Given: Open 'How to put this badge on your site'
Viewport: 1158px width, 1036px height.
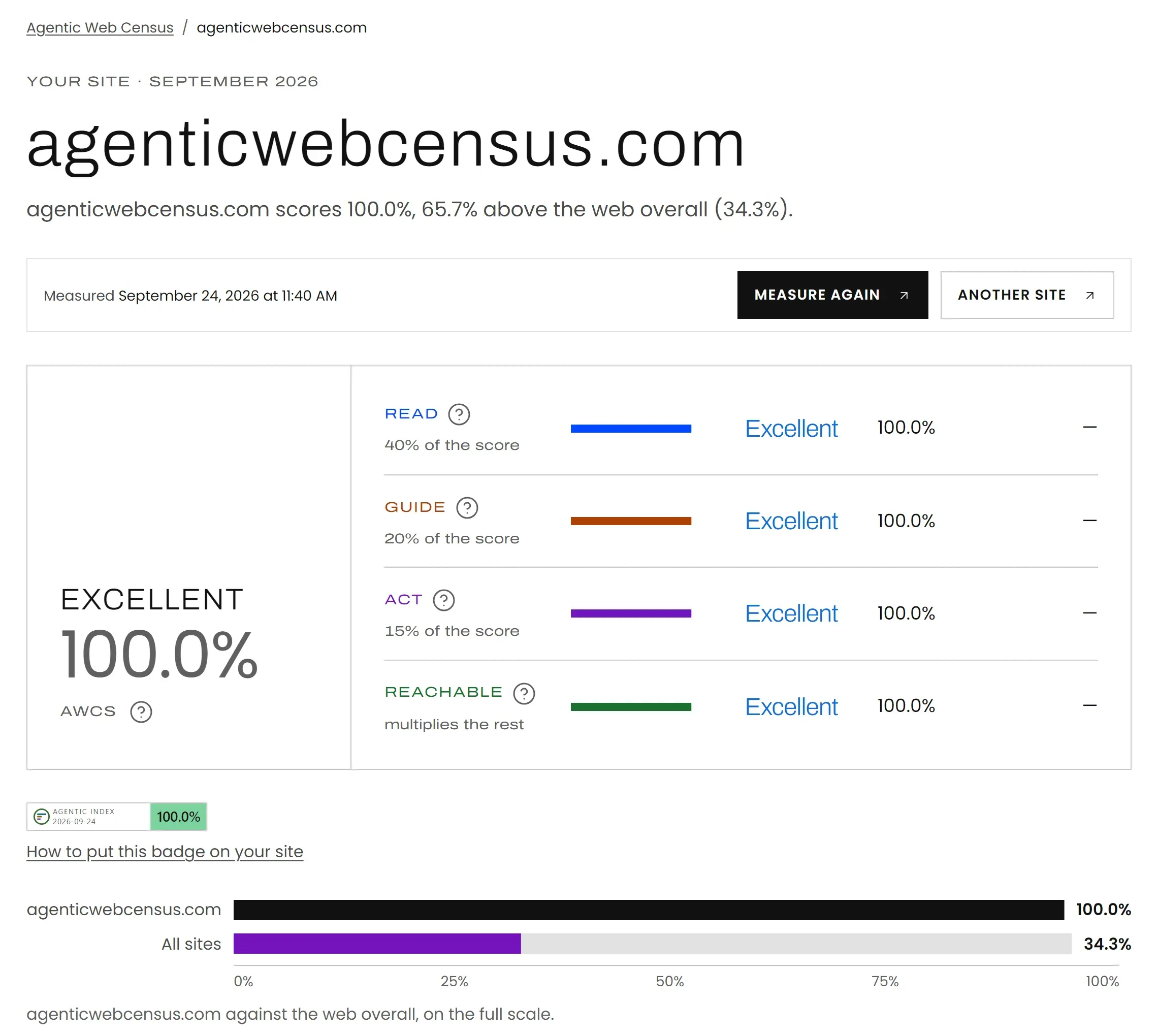Looking at the screenshot, I should (165, 852).
